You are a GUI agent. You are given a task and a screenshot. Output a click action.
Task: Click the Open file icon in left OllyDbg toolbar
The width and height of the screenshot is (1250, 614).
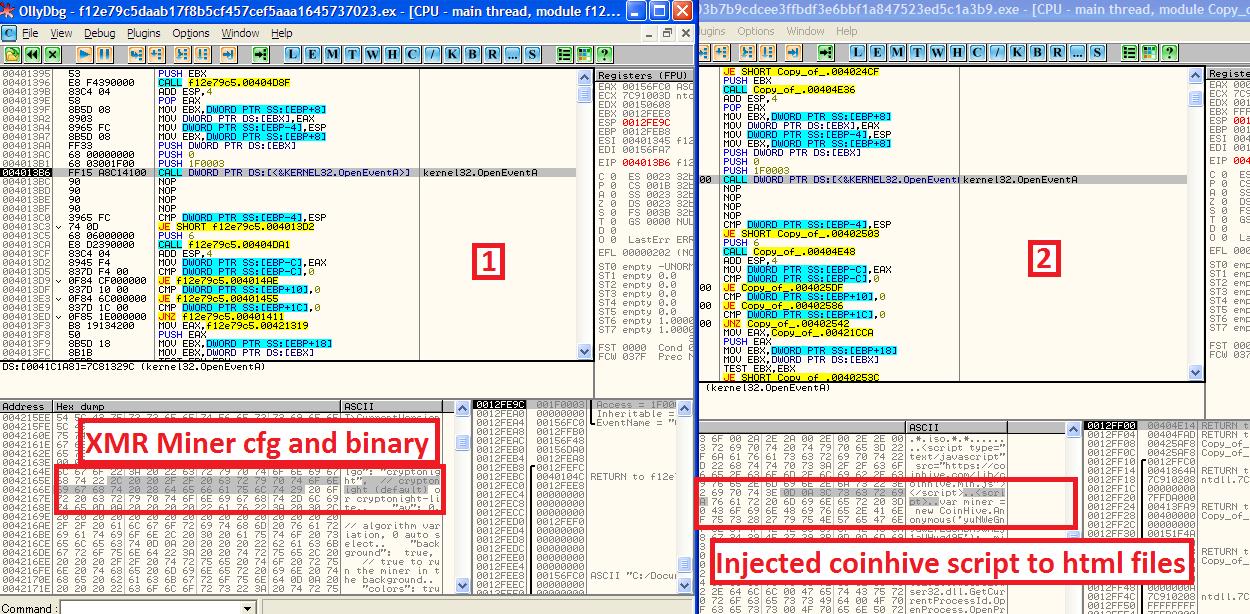click(x=11, y=53)
